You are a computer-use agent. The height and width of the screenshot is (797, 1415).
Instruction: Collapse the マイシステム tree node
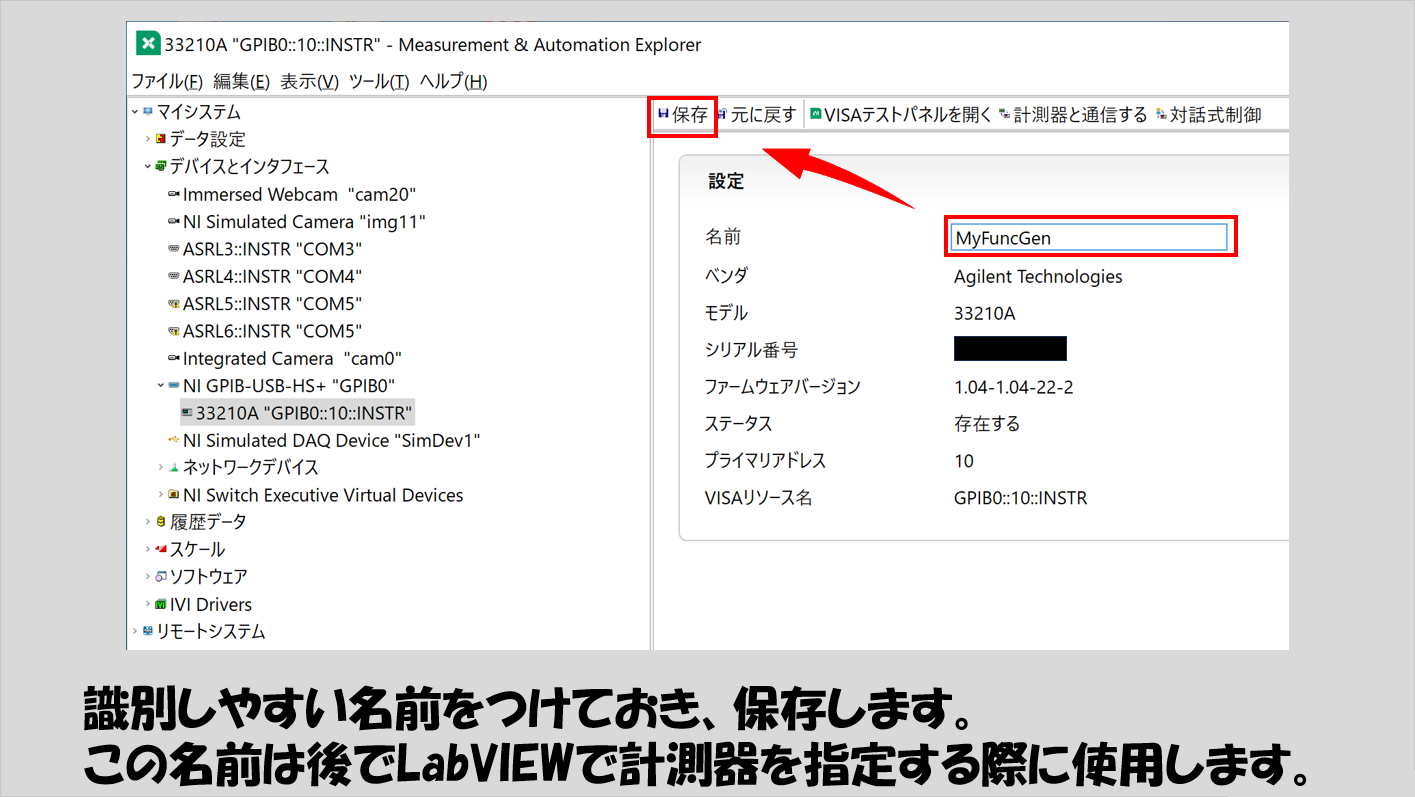coord(135,112)
